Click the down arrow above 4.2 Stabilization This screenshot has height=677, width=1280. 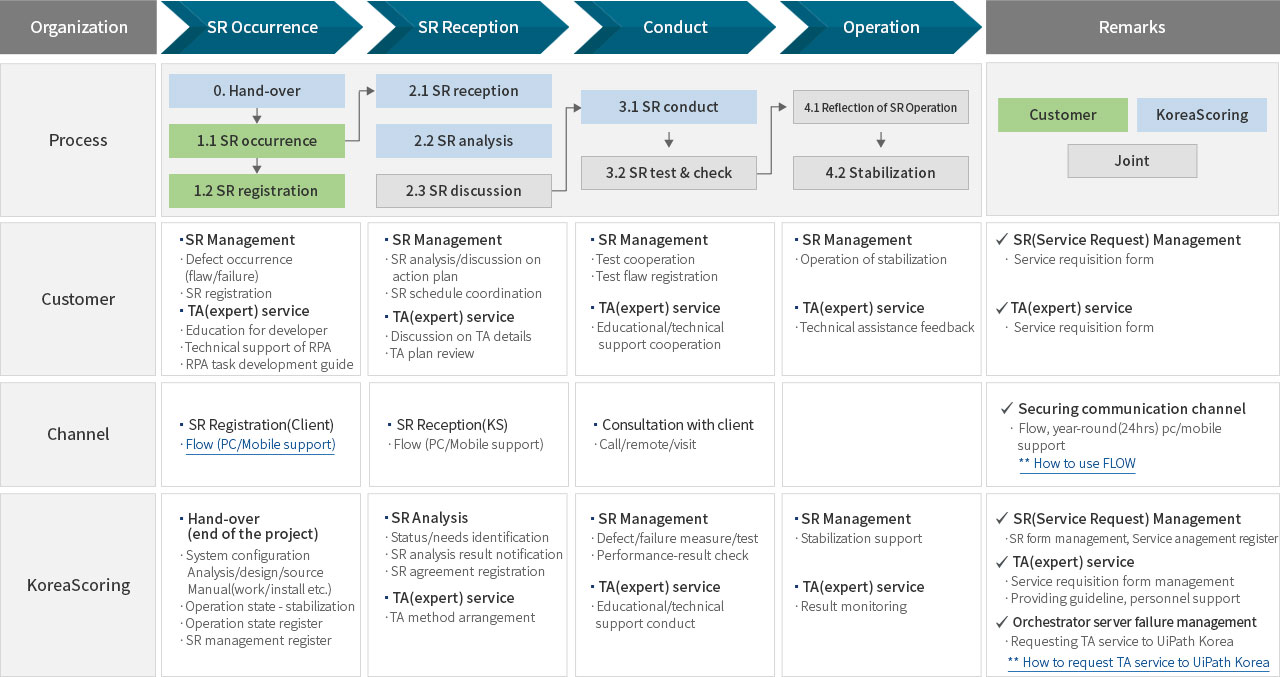click(881, 140)
